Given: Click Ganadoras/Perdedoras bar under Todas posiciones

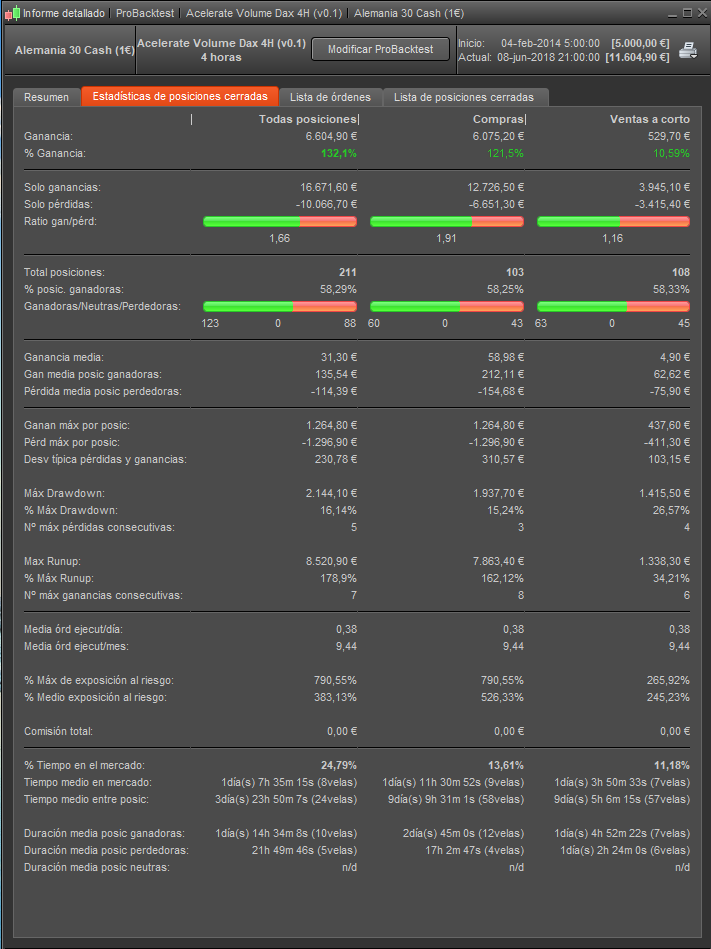Looking at the screenshot, I should (x=280, y=306).
